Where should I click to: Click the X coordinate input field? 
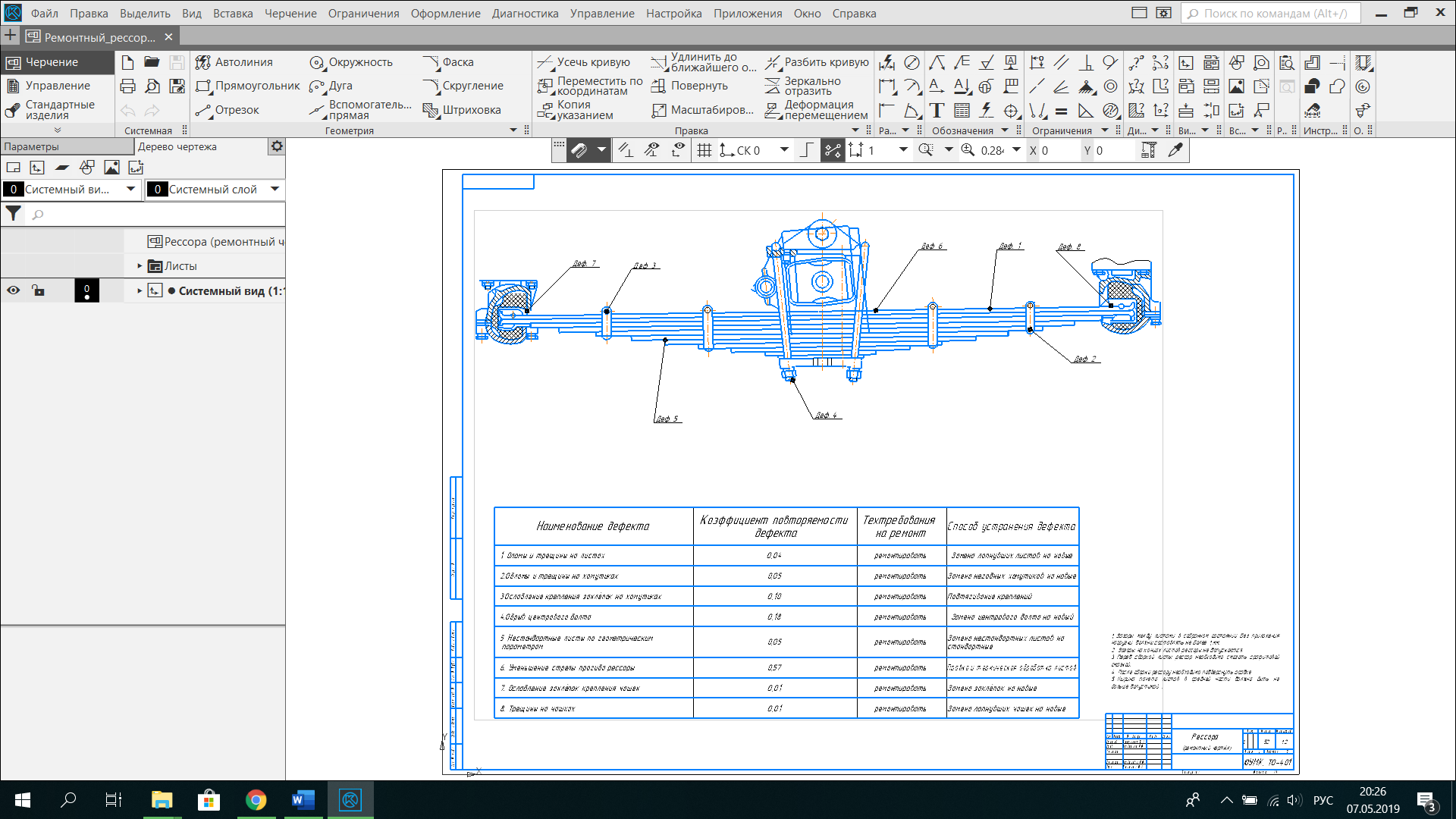1058,150
